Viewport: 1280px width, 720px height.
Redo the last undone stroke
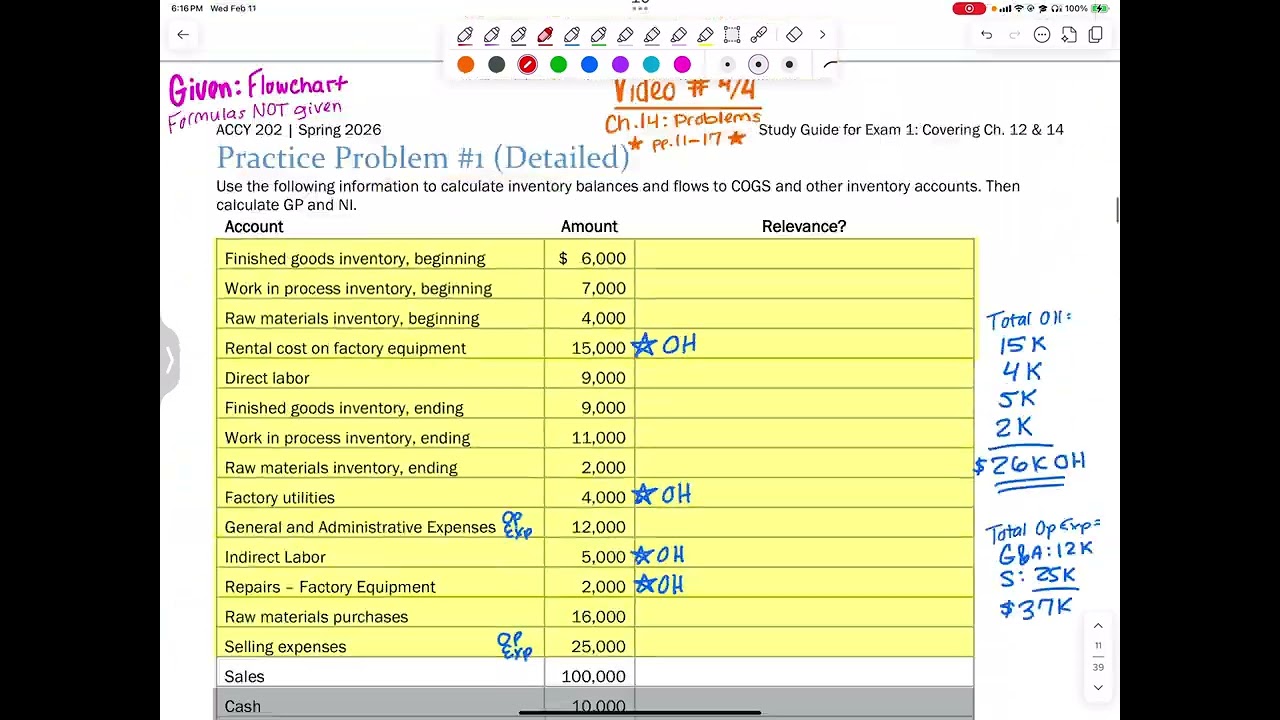[1014, 35]
